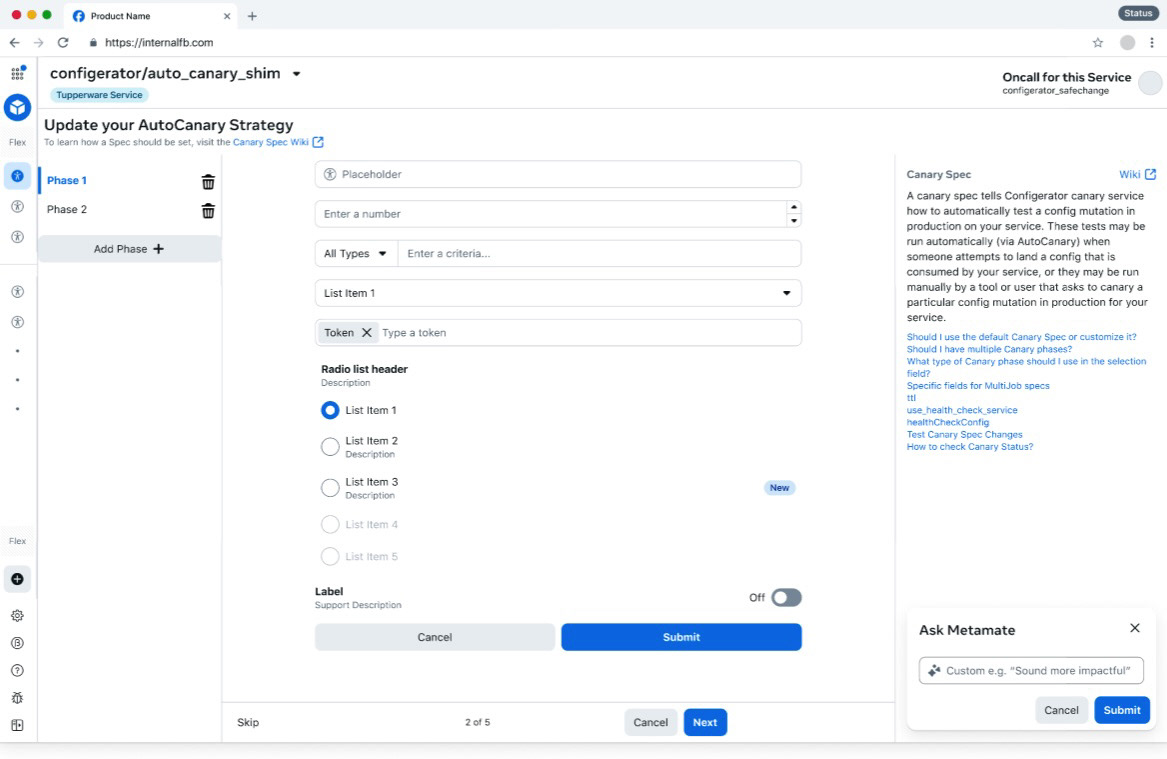
Task: Click Skip in the footer
Action: tap(248, 722)
